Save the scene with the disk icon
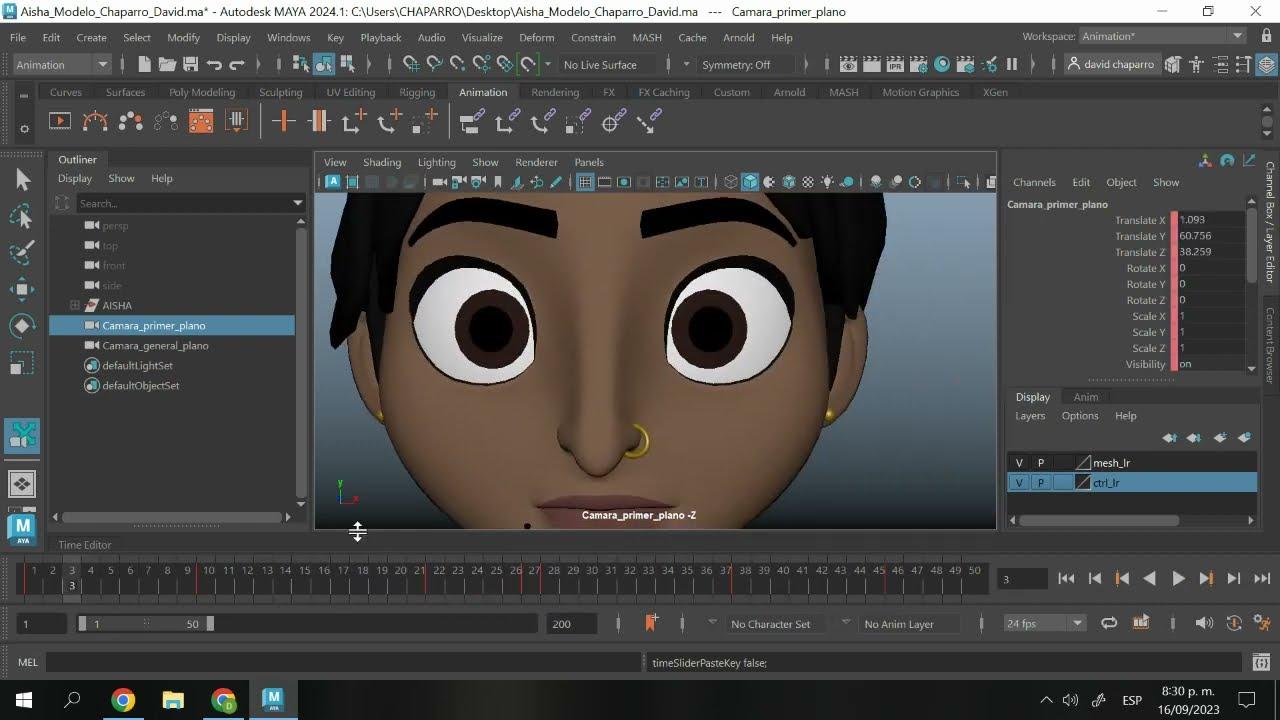 click(190, 64)
